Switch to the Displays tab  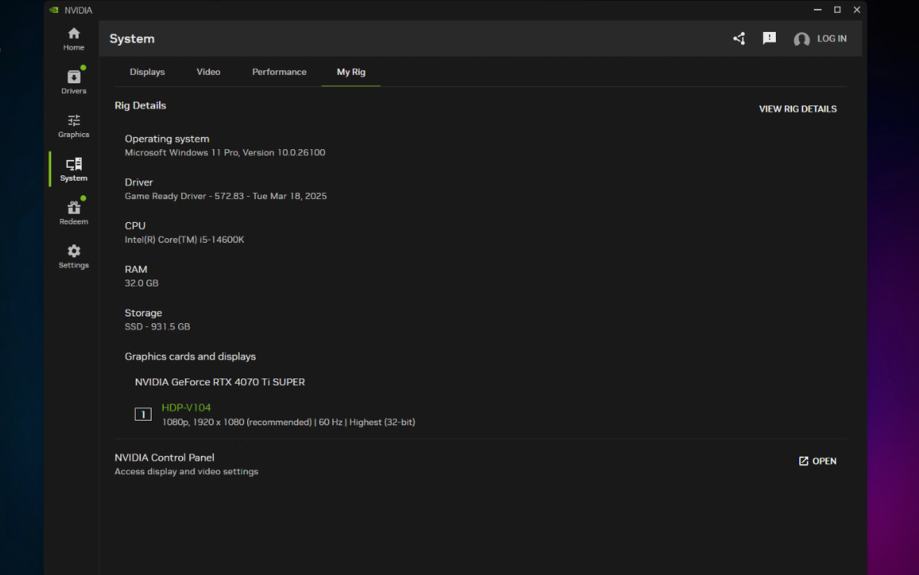[147, 72]
